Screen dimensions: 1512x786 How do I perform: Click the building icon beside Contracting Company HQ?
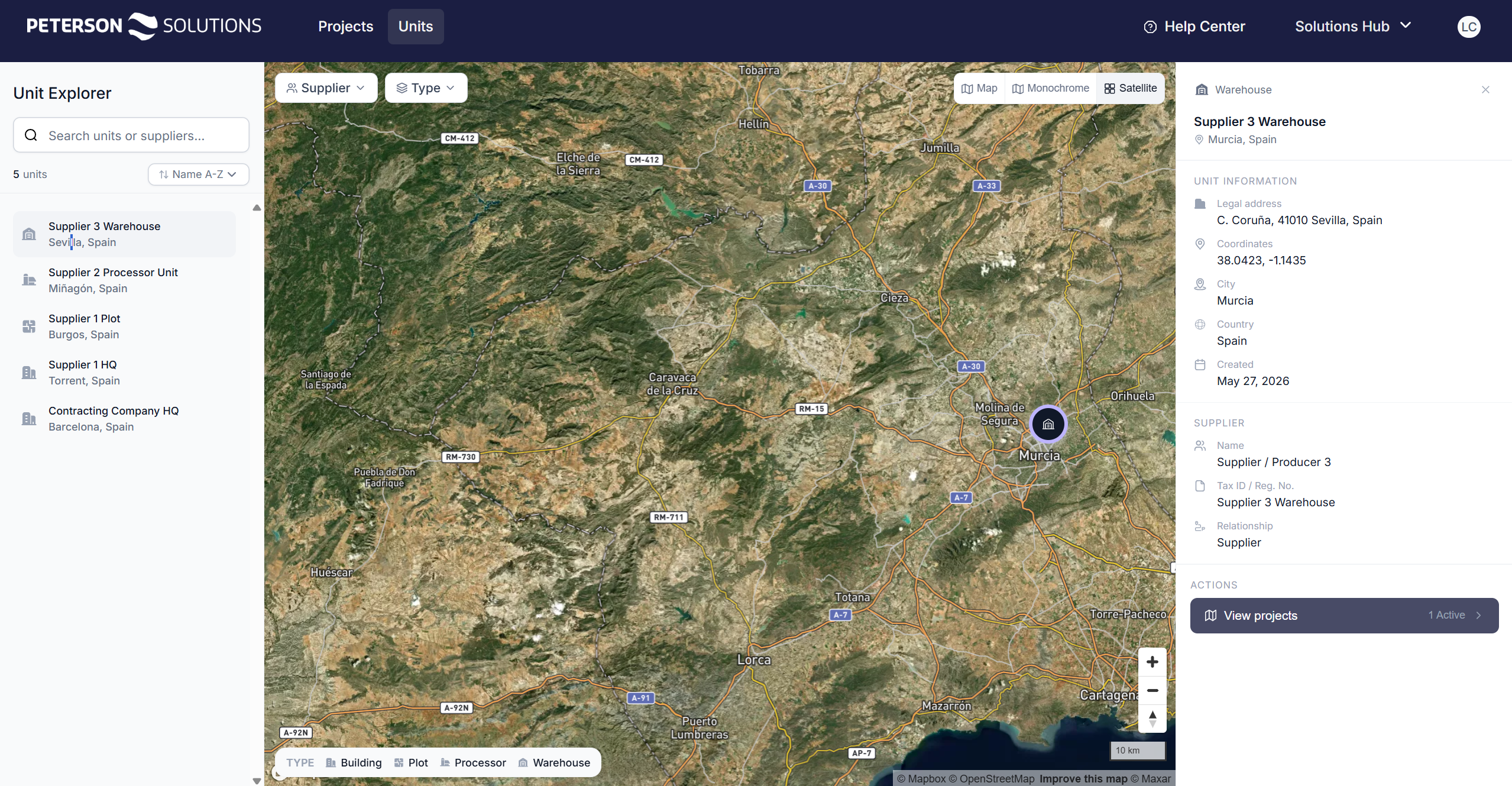click(x=29, y=419)
